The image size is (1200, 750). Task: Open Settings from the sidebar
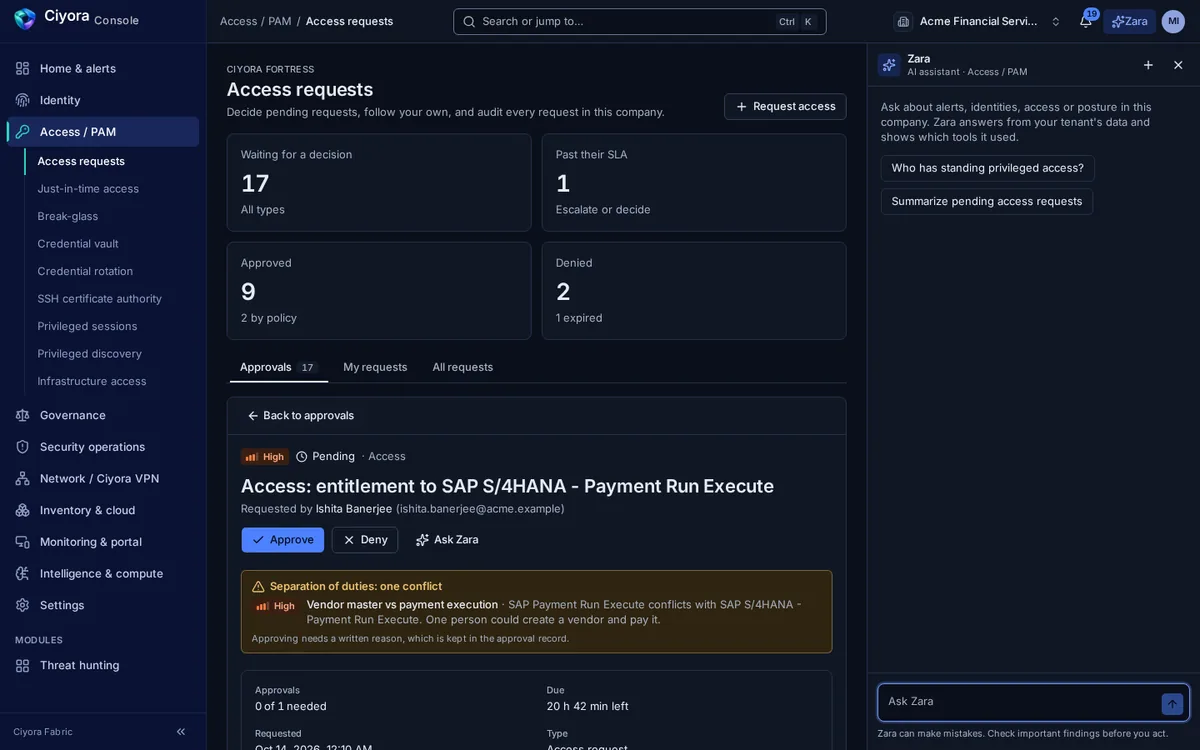point(103,605)
